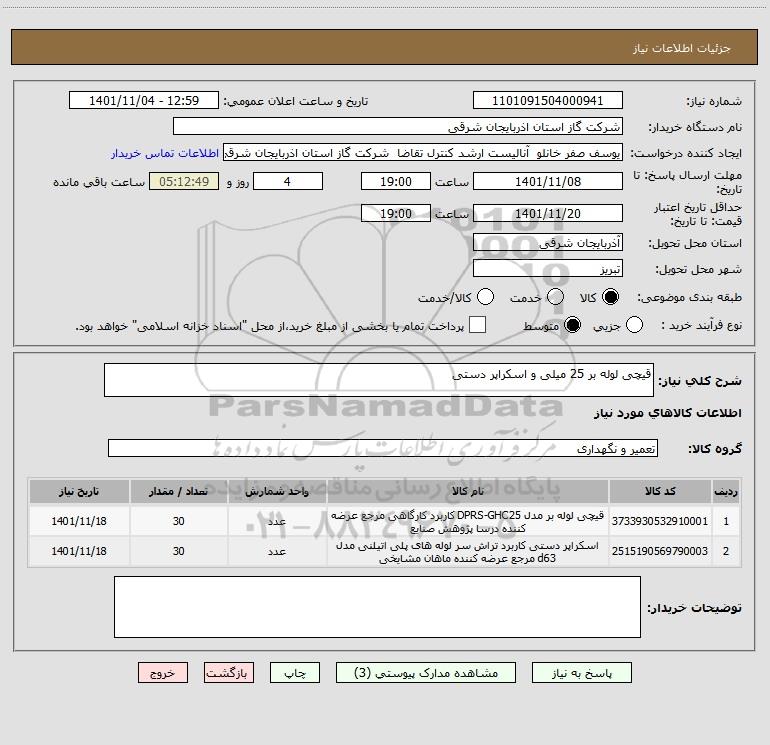Click quantity 30 in row 2
Image resolution: width=770 pixels, height=745 pixels.
pos(178,551)
